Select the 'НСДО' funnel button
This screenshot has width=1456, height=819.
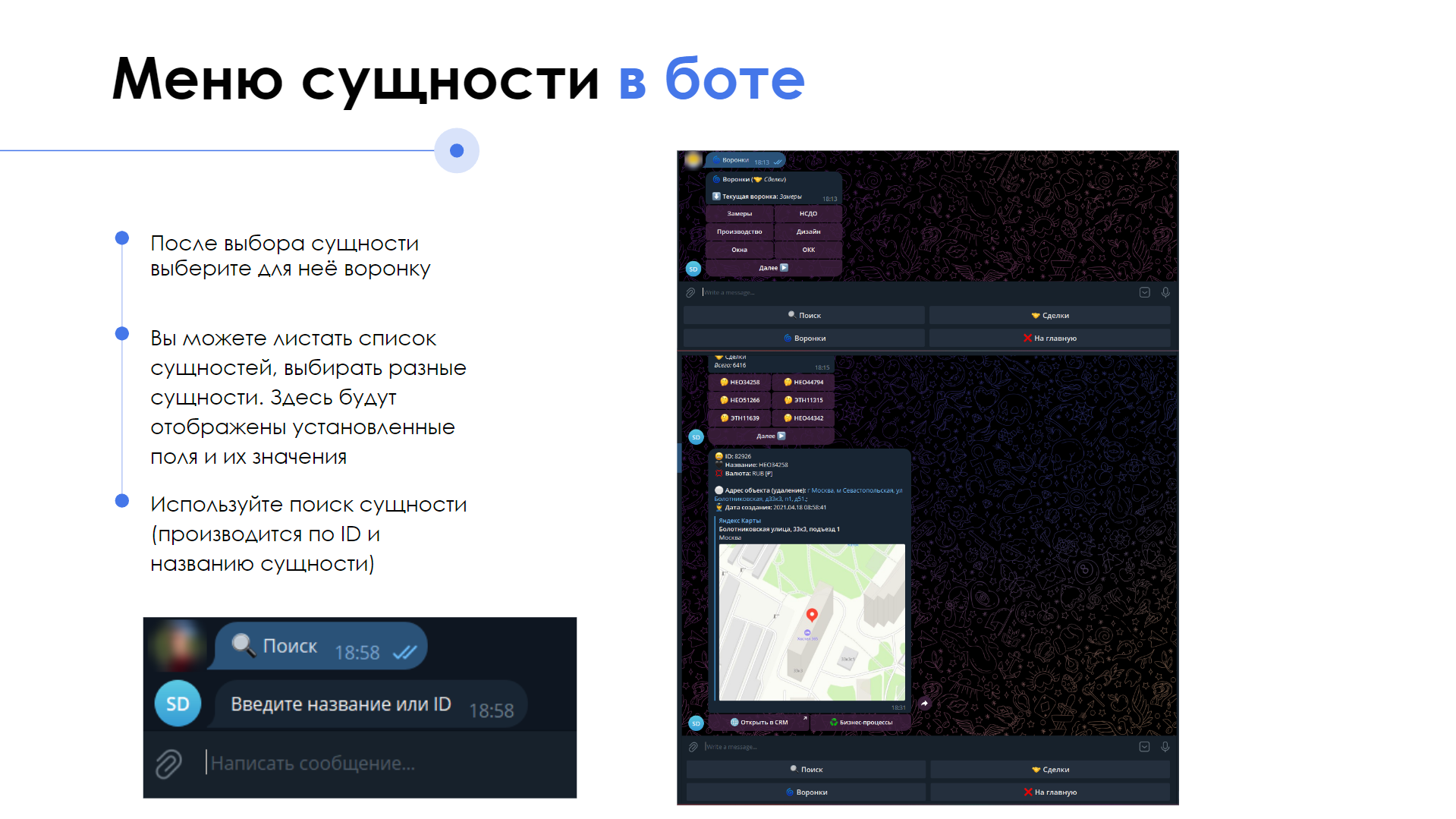coord(808,214)
